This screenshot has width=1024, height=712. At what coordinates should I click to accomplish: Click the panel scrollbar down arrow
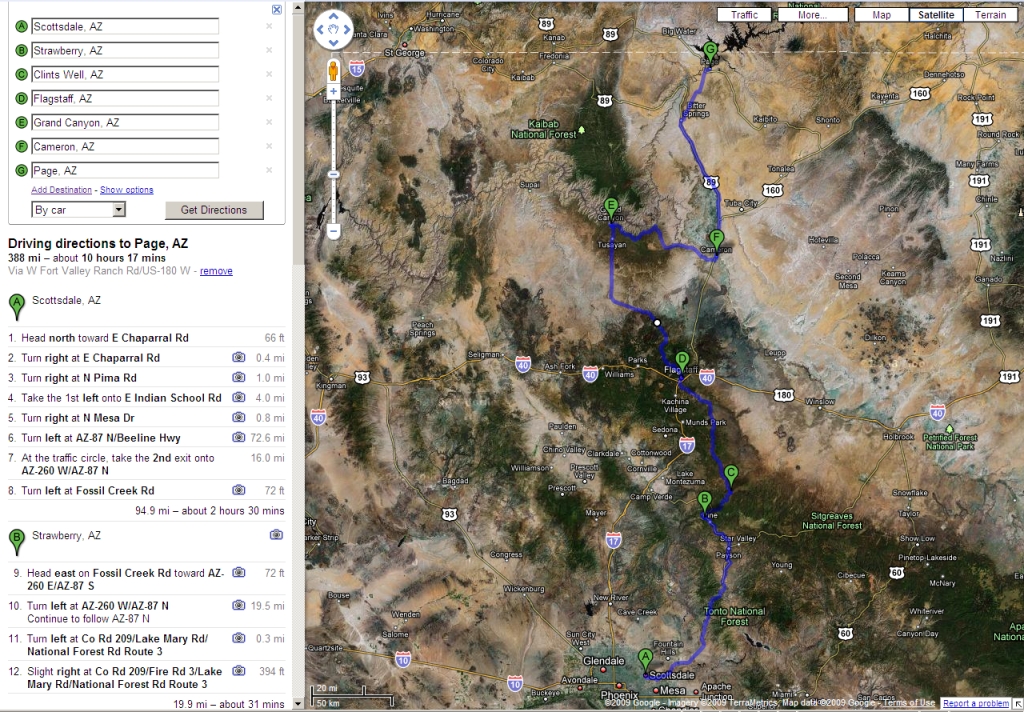pos(298,704)
